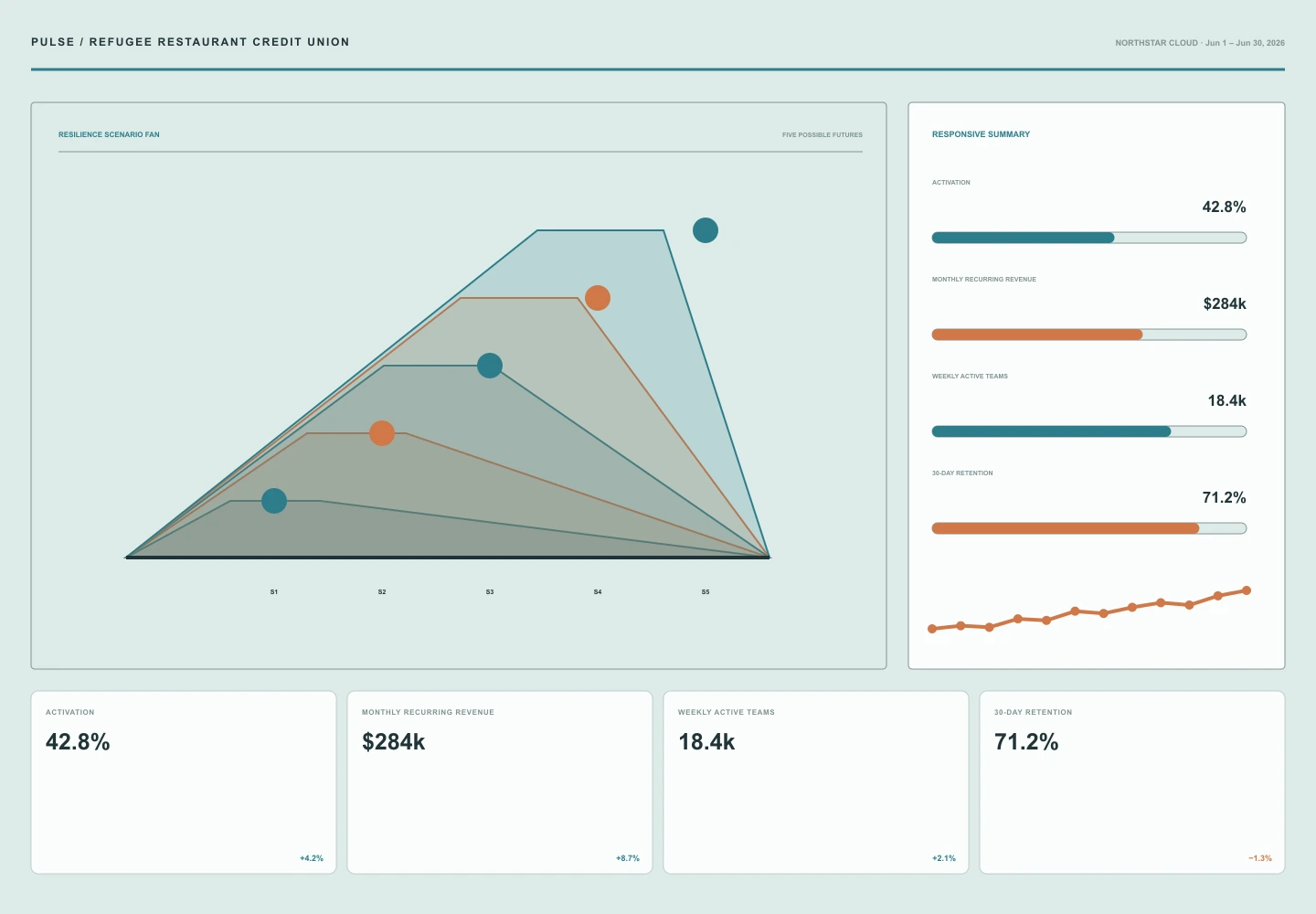Click the S5 axis label under the fan chart
This screenshot has height=914, width=1316.
(x=706, y=592)
